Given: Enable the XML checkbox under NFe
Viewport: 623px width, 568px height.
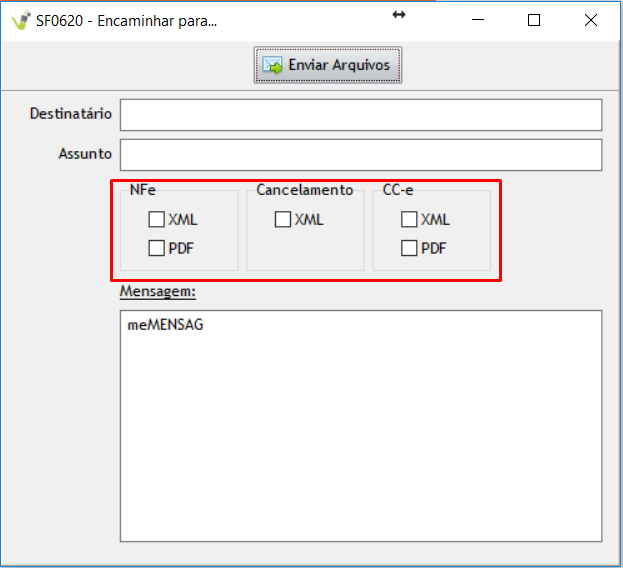Looking at the screenshot, I should [156, 220].
